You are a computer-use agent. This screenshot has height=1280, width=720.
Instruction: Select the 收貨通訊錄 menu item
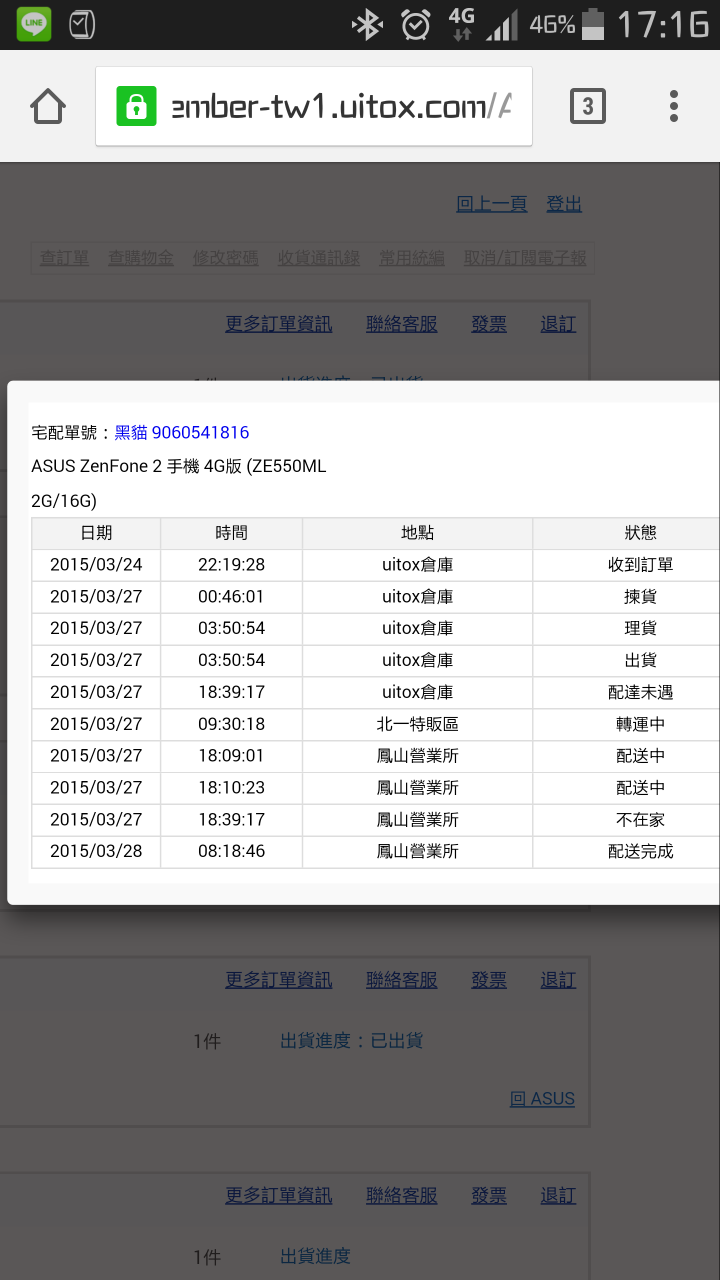pyautogui.click(x=318, y=258)
